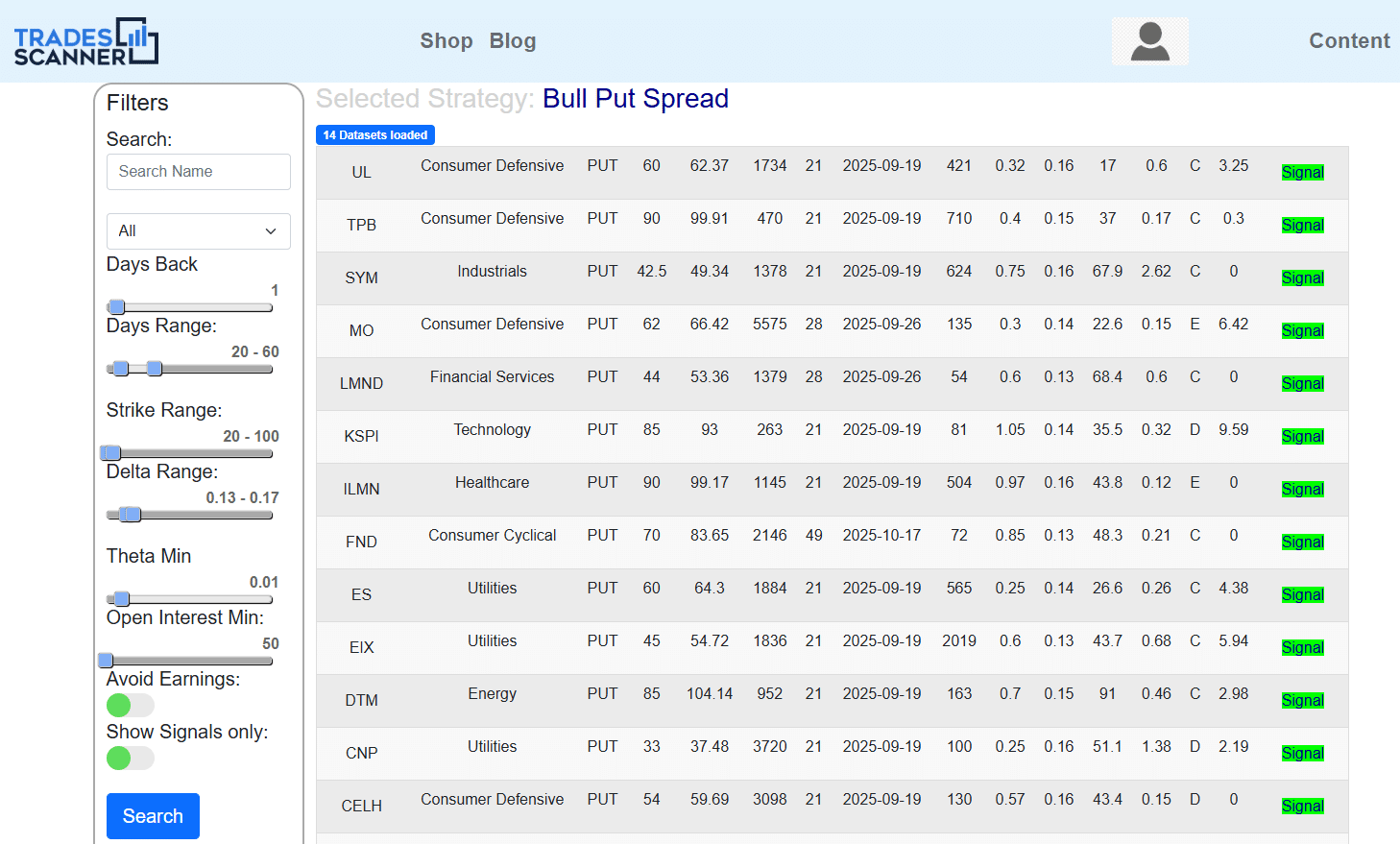Viewport: 1400px width, 844px height.
Task: Click the Signal link for KSPI
Action: coord(1302,437)
